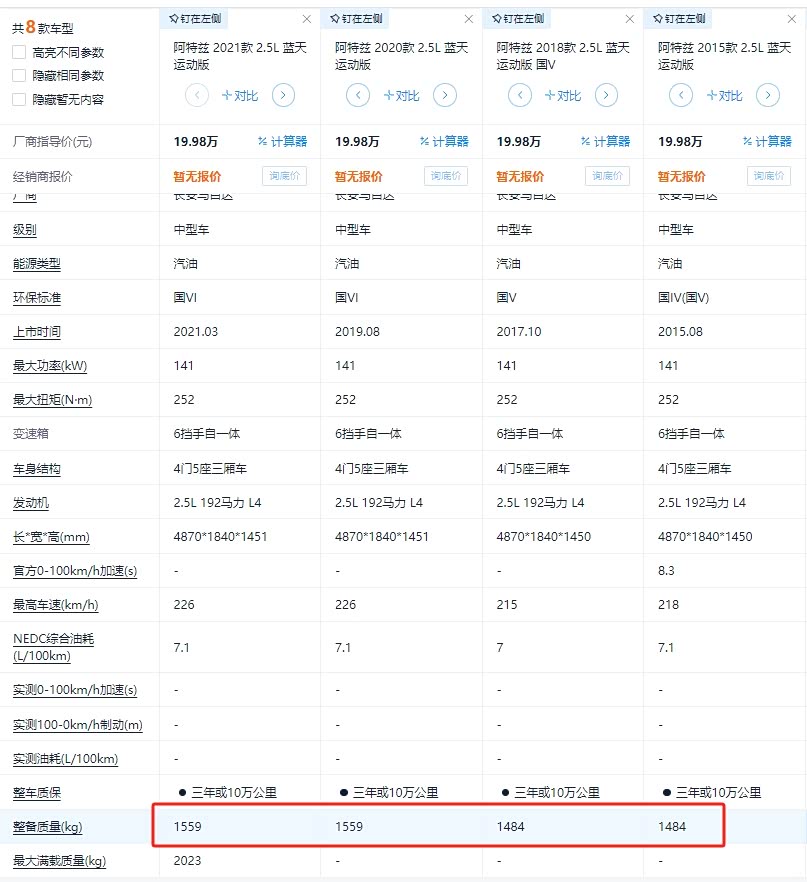Add 2021款 model to 对比

point(240,96)
